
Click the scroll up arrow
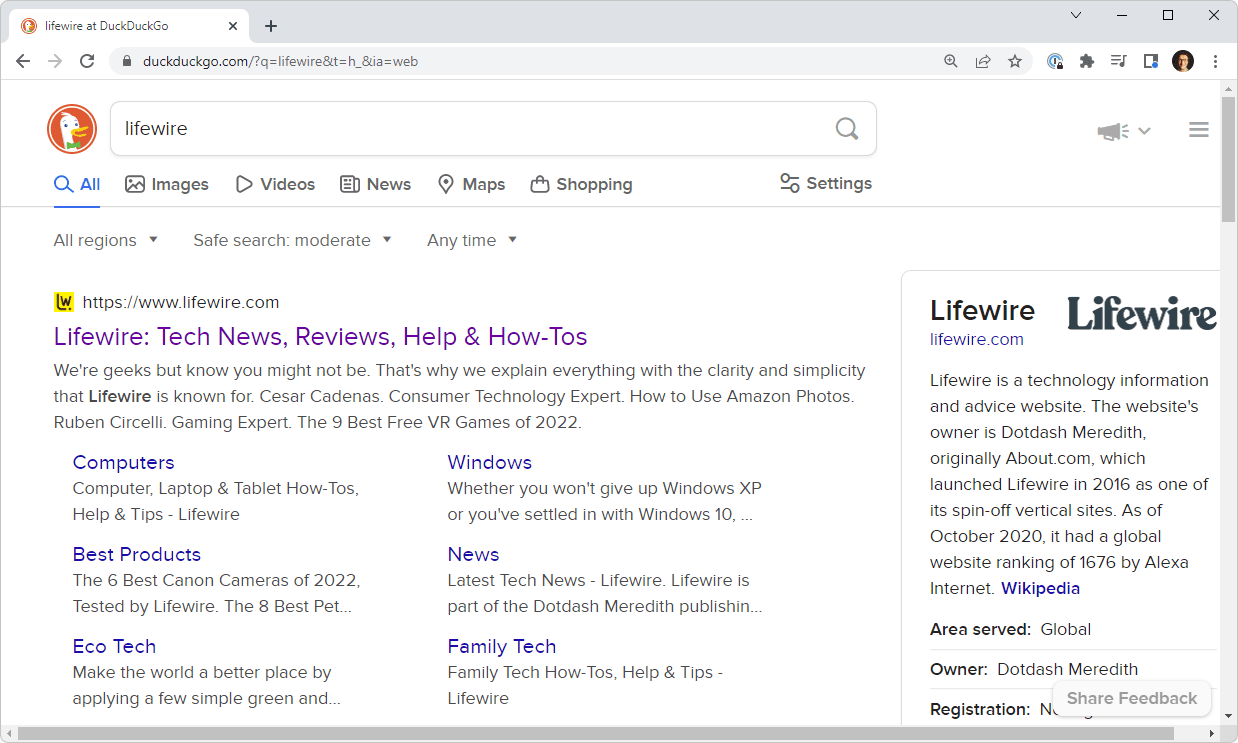click(1229, 89)
